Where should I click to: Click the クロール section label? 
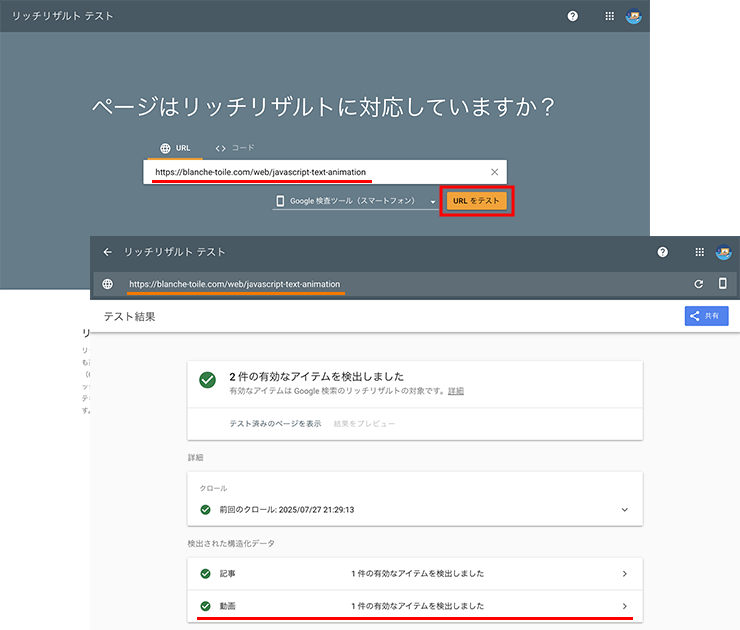pos(213,488)
